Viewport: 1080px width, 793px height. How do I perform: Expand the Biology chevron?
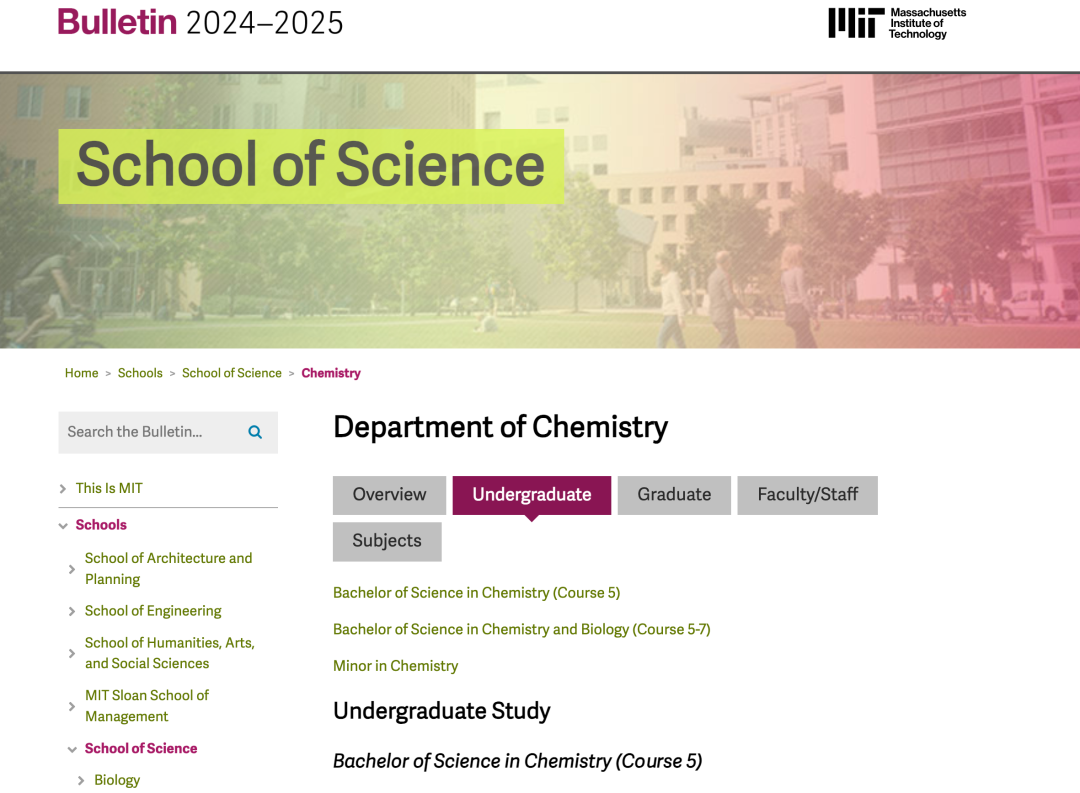point(81,781)
